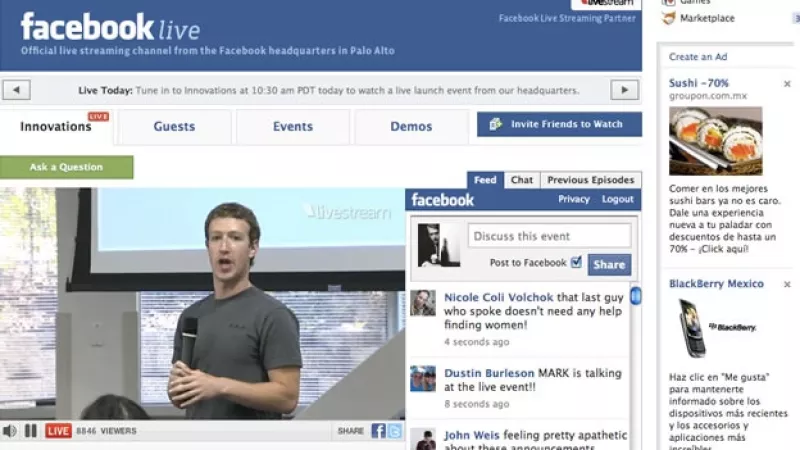The width and height of the screenshot is (800, 450).
Task: Click the Share button to post the comment
Action: click(x=609, y=264)
